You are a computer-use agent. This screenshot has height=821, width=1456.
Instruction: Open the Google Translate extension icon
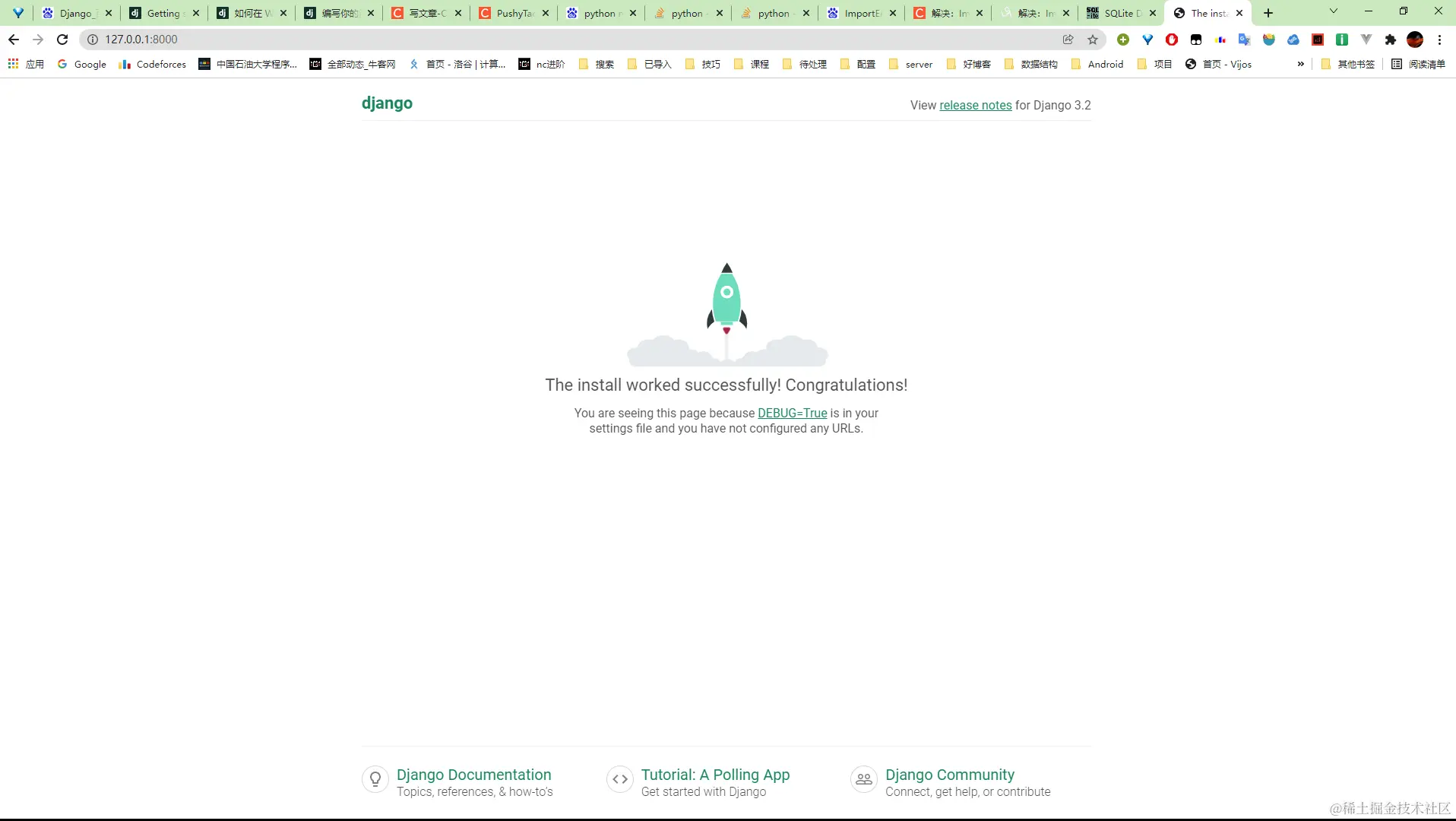click(1245, 40)
